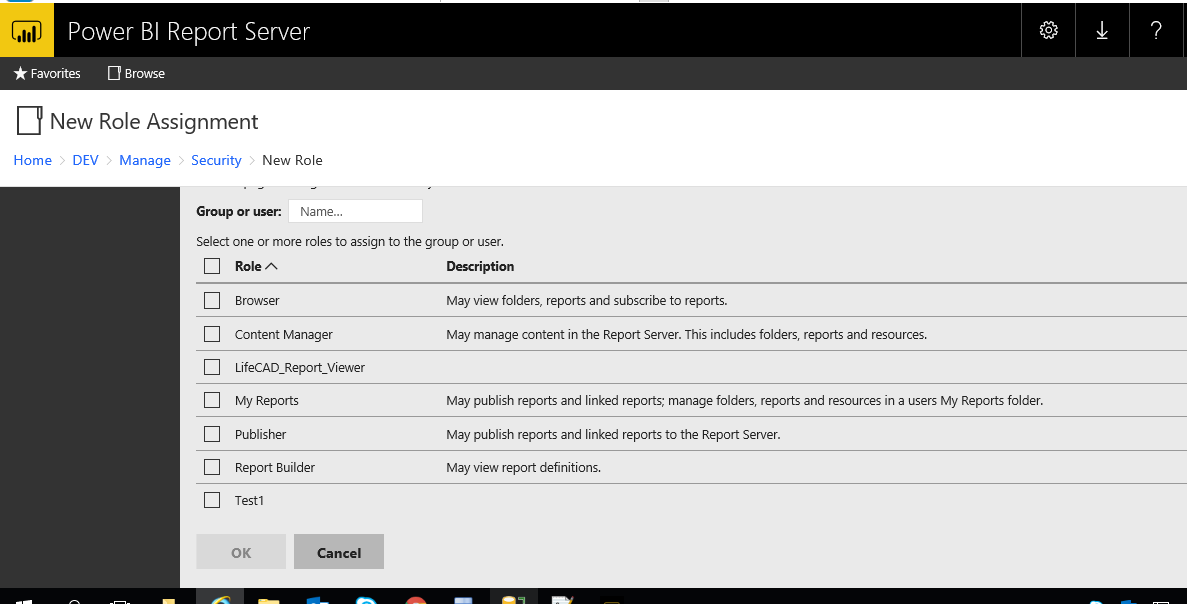Click 'Select one or more roles' instruction text

[350, 241]
